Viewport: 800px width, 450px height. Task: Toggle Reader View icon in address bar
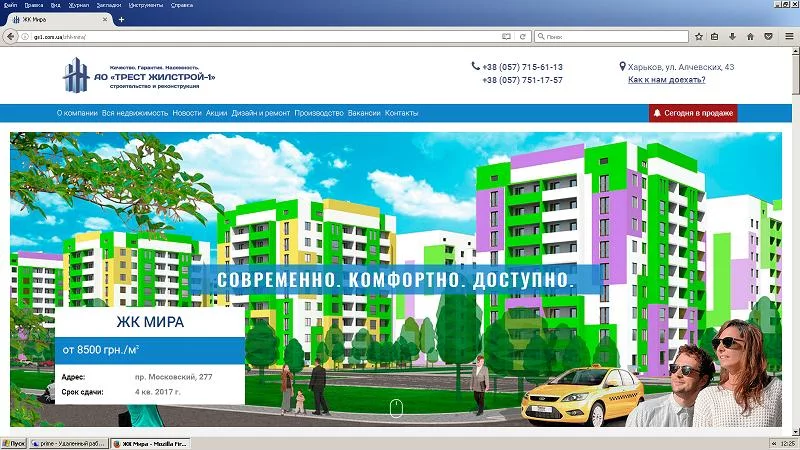pos(506,37)
